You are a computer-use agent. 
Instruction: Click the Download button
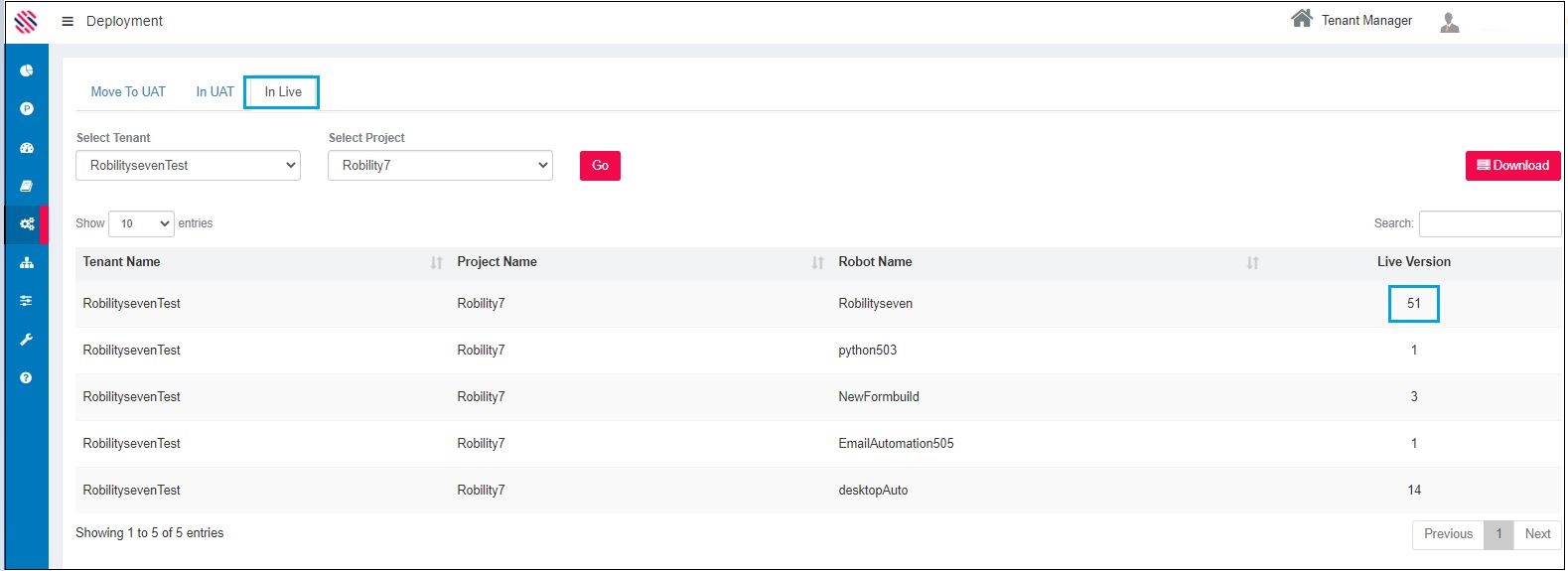tap(1512, 166)
